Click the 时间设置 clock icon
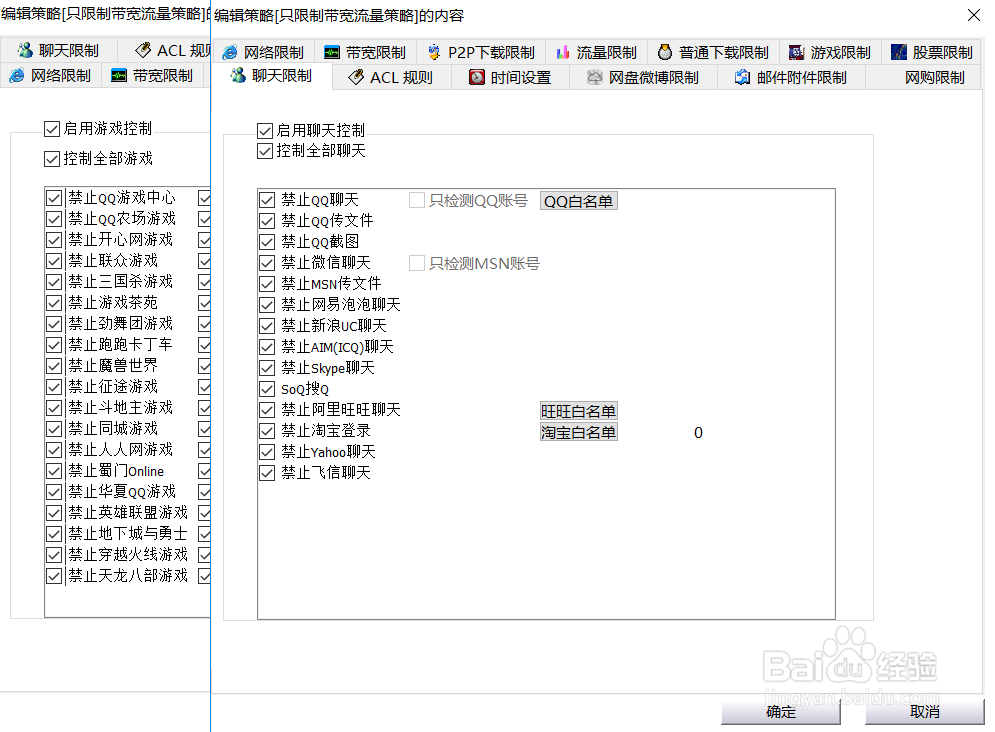This screenshot has width=995, height=732. pos(477,77)
